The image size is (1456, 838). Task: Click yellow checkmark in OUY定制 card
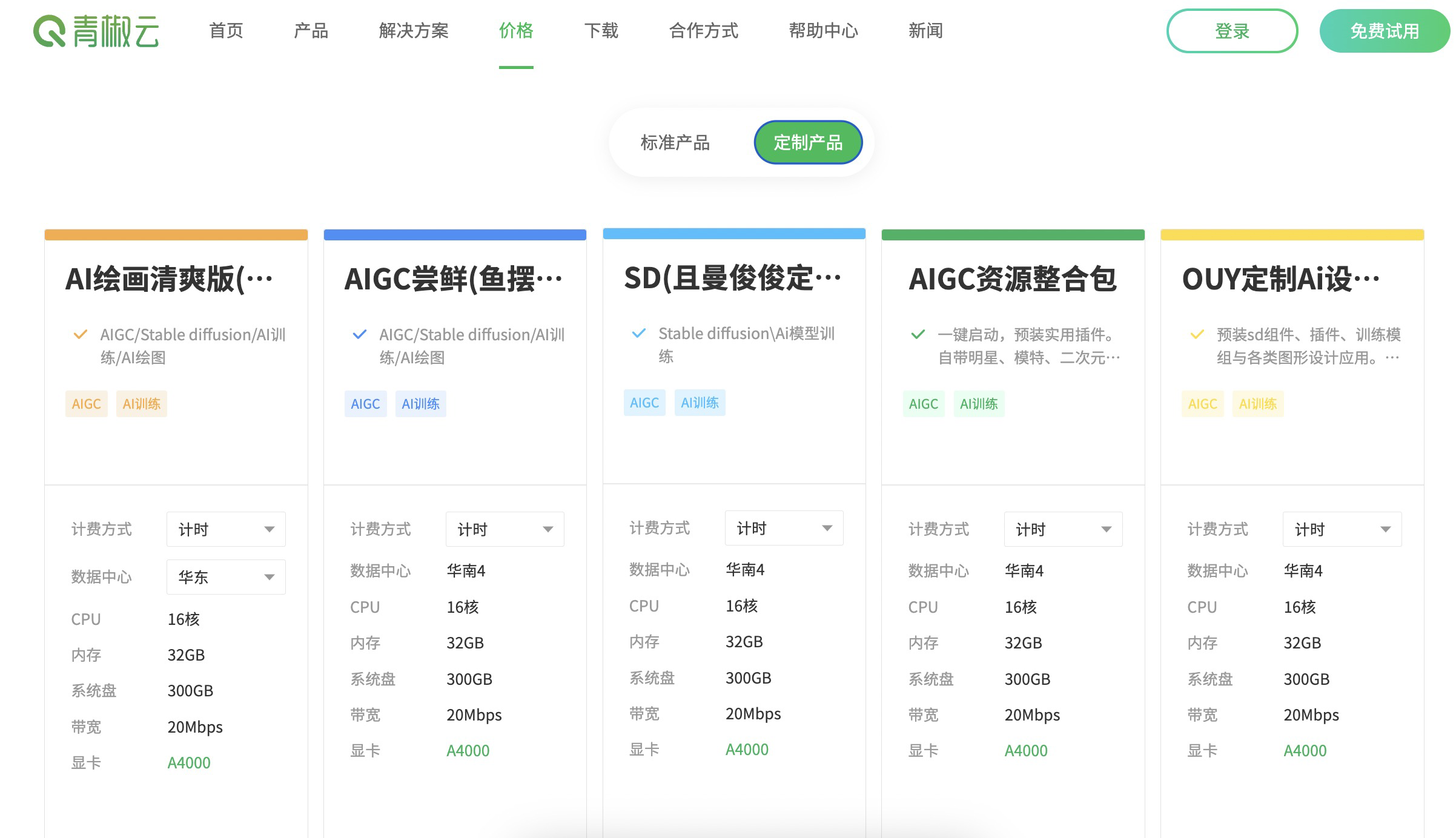1197,334
